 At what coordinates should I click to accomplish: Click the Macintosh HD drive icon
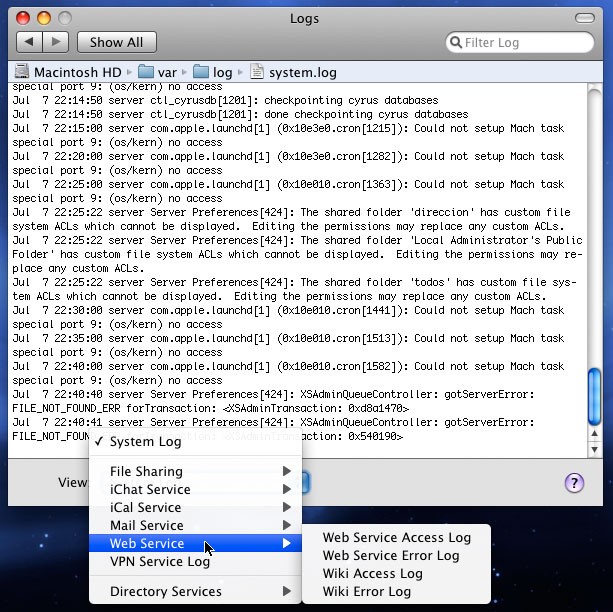(22, 72)
